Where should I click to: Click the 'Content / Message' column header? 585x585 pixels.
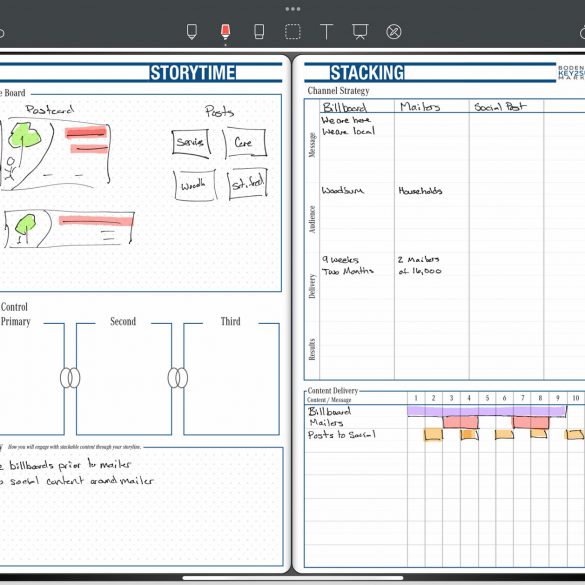click(x=329, y=400)
